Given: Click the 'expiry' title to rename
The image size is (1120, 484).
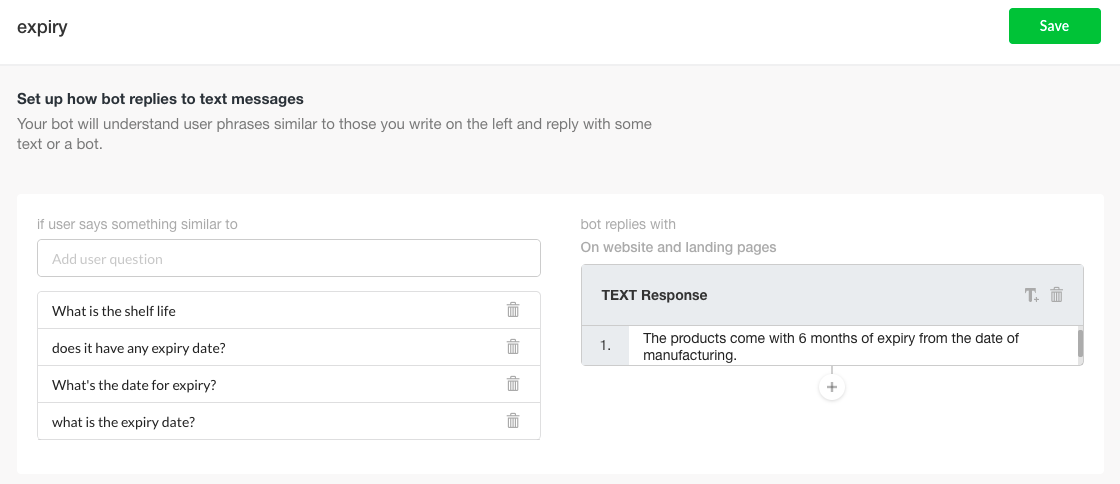Looking at the screenshot, I should (42, 28).
